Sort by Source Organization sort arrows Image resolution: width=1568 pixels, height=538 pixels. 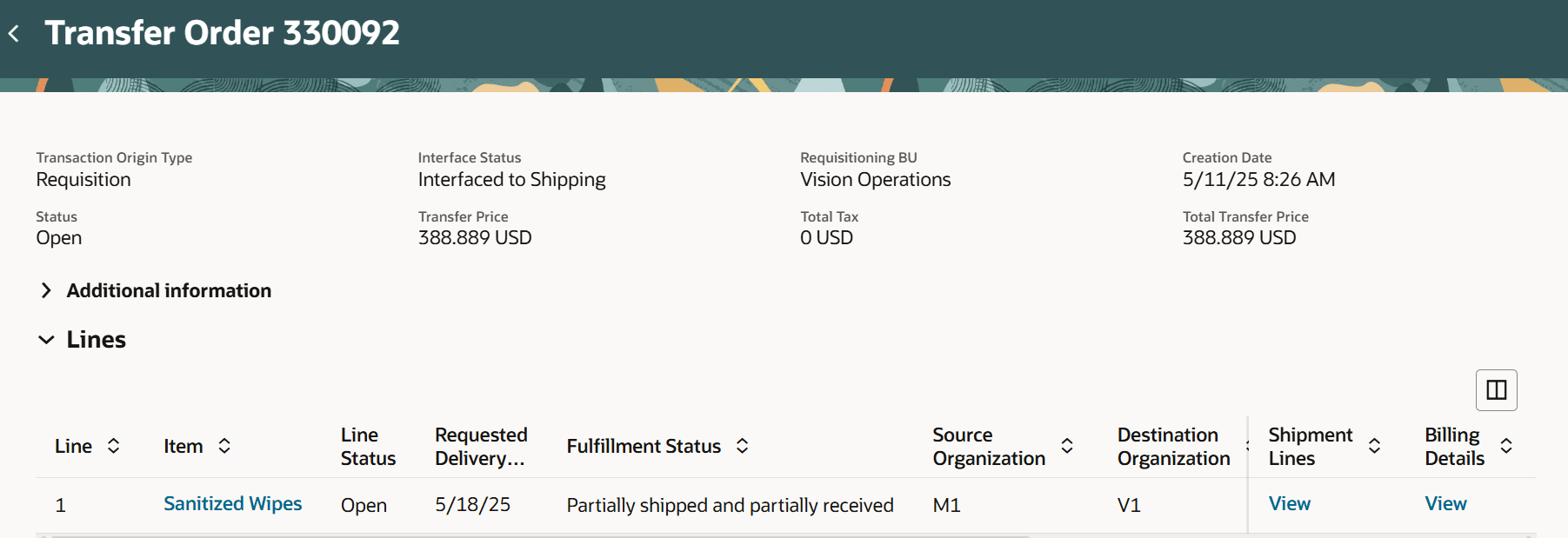point(1067,446)
